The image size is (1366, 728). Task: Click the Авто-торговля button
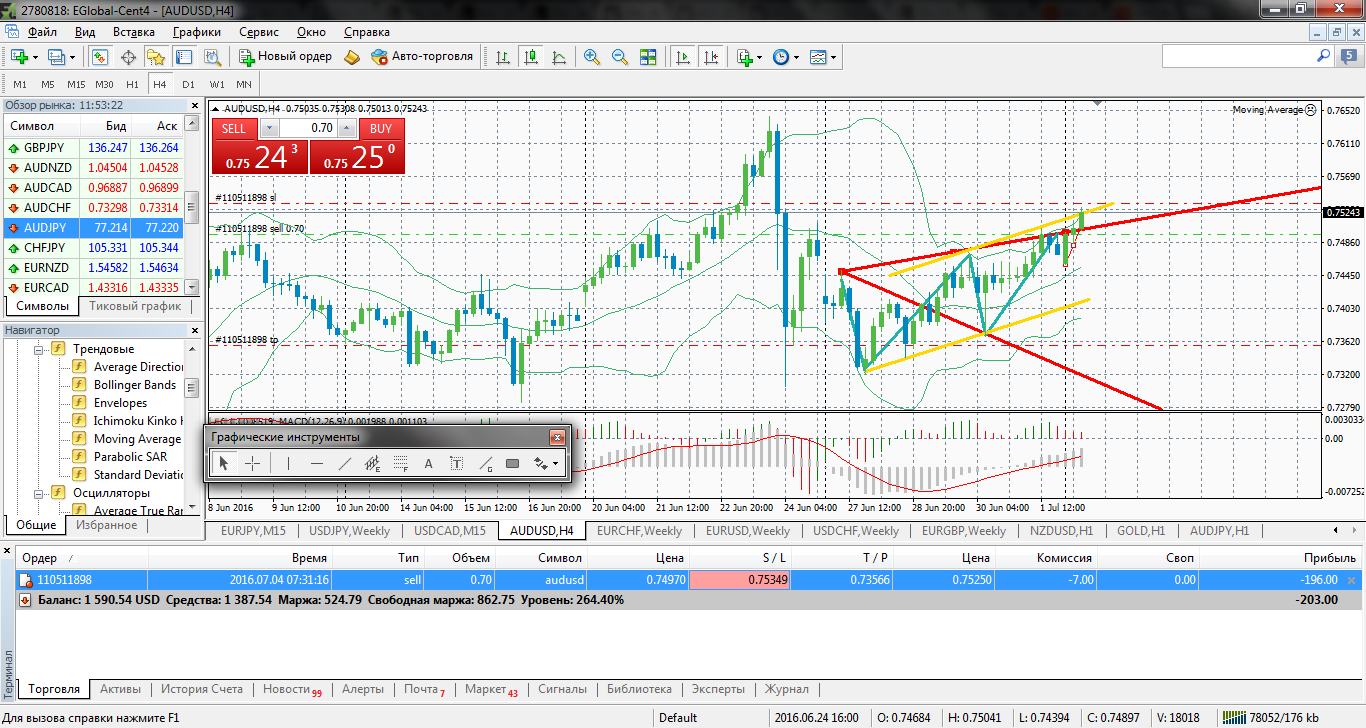(x=421, y=57)
